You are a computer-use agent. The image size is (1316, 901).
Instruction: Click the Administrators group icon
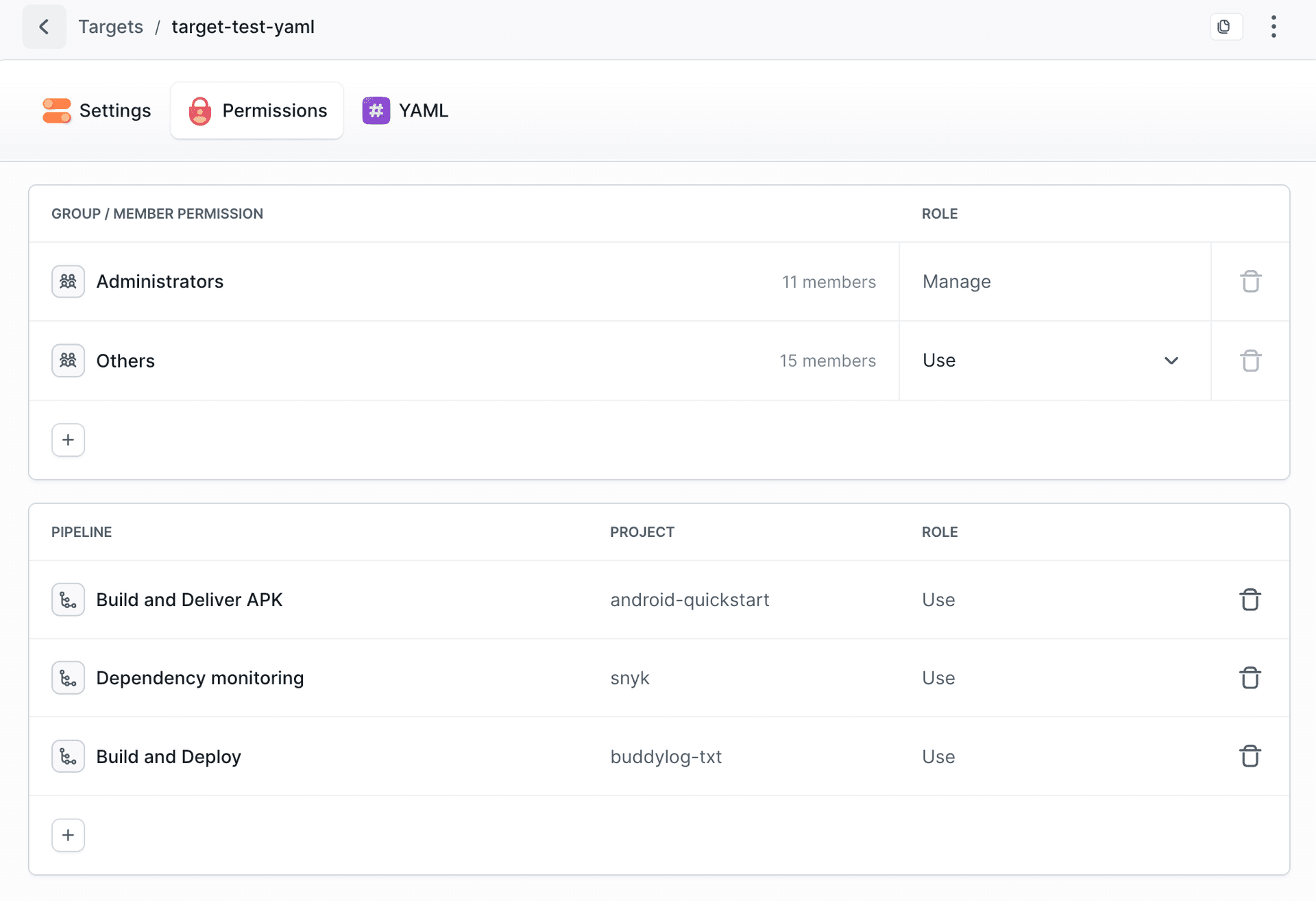click(68, 281)
